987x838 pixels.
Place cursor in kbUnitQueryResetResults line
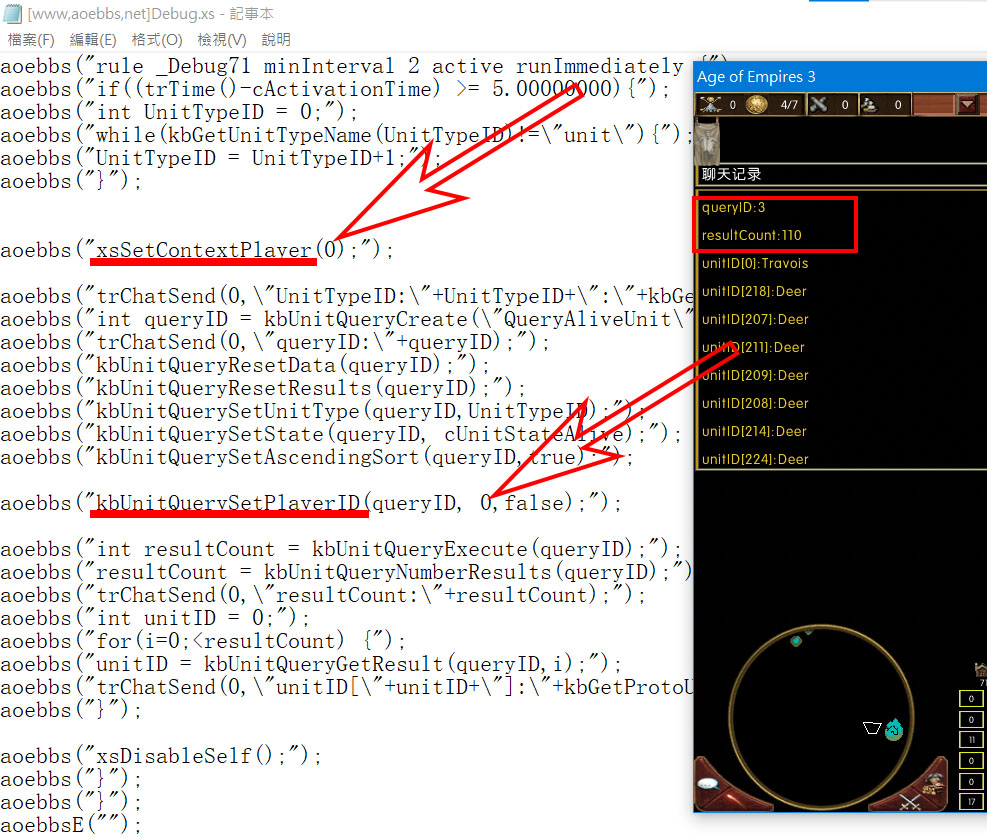pos(262,388)
